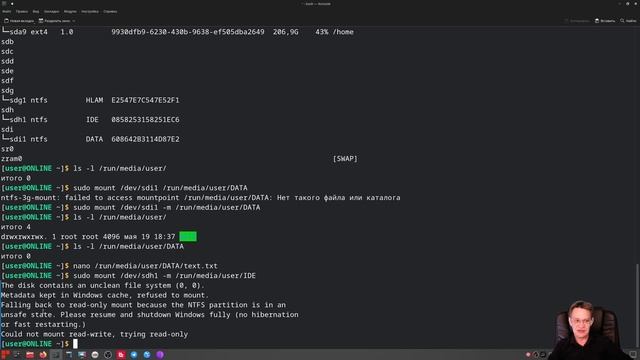Open the Закладки menu
The height and width of the screenshot is (360, 640).
pos(51,11)
